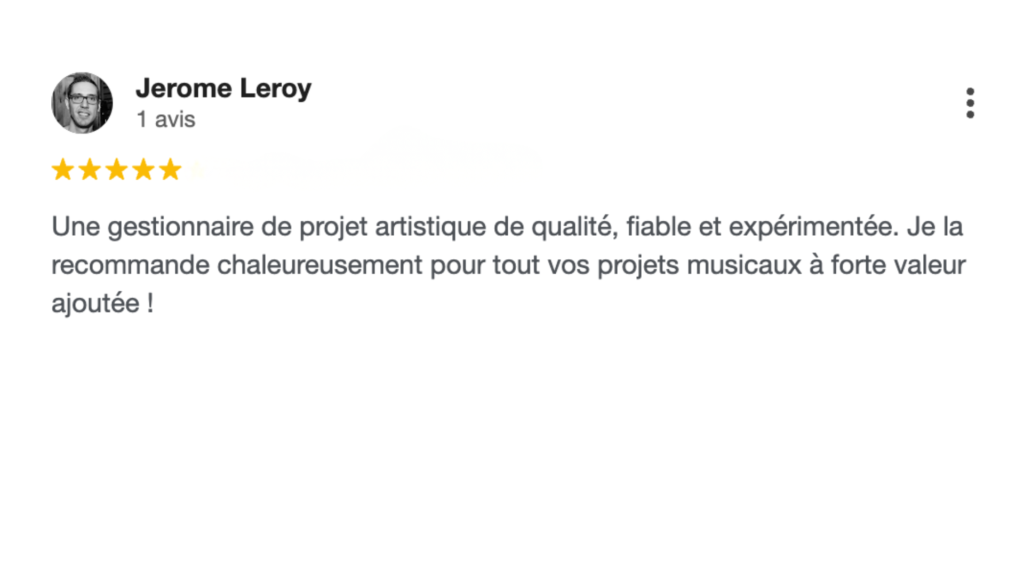Click Jerome Leroy's profile avatar
This screenshot has width=1024, height=576.
pyautogui.click(x=81, y=103)
